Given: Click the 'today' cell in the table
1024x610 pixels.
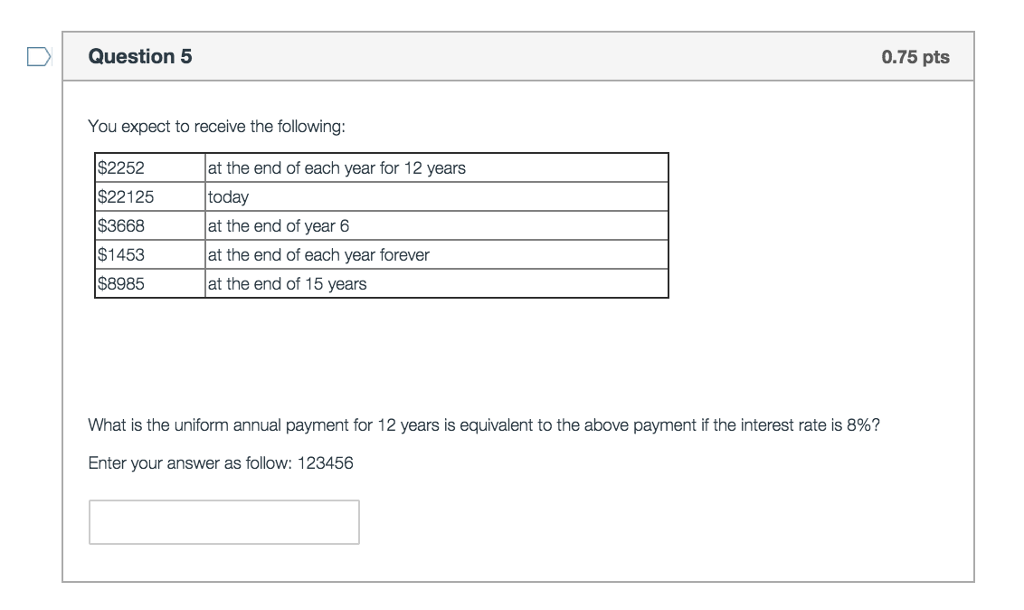Looking at the screenshot, I should (x=226, y=196).
